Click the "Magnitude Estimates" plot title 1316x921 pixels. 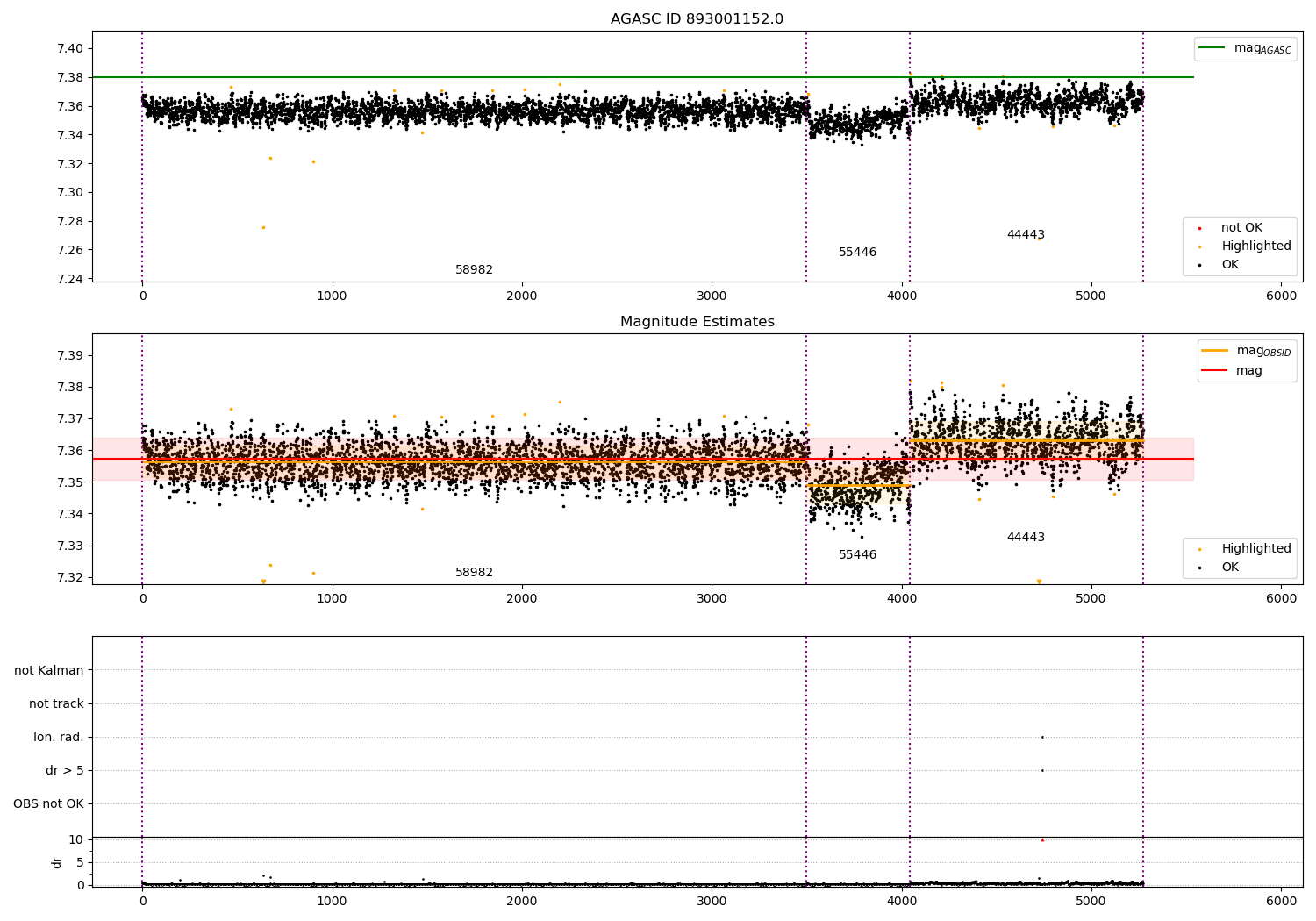tap(697, 322)
